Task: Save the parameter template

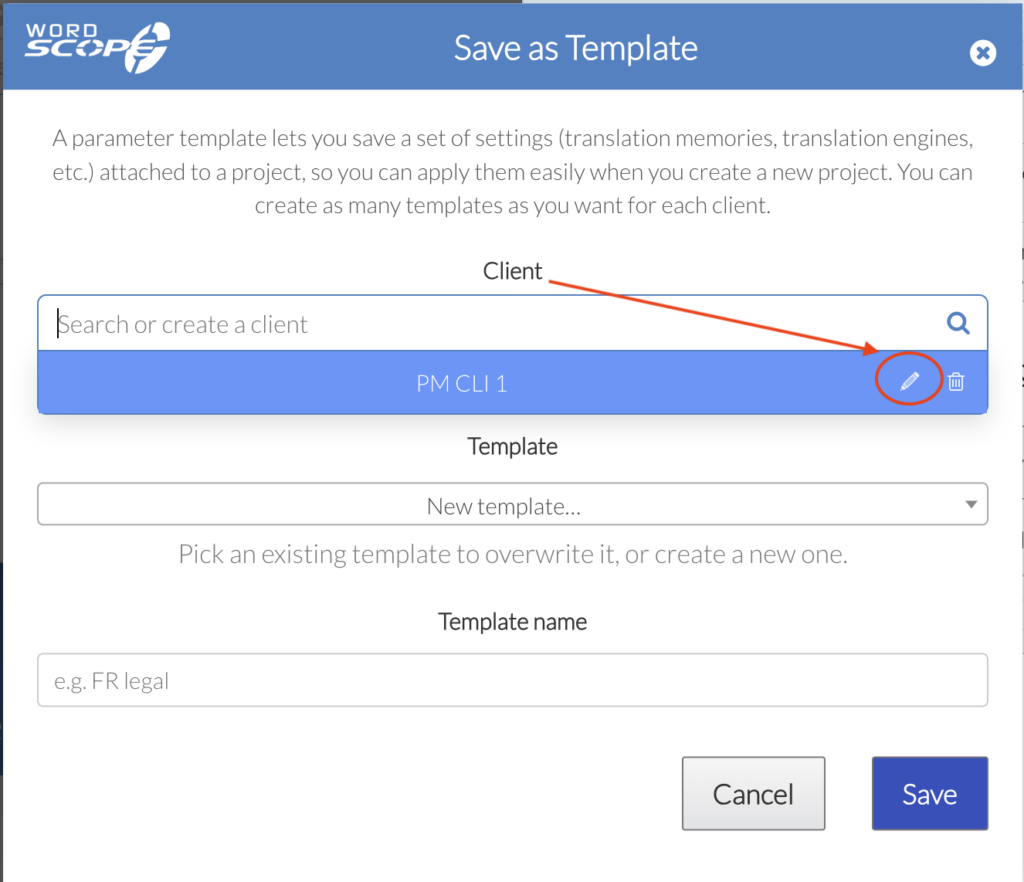Action: 929,793
